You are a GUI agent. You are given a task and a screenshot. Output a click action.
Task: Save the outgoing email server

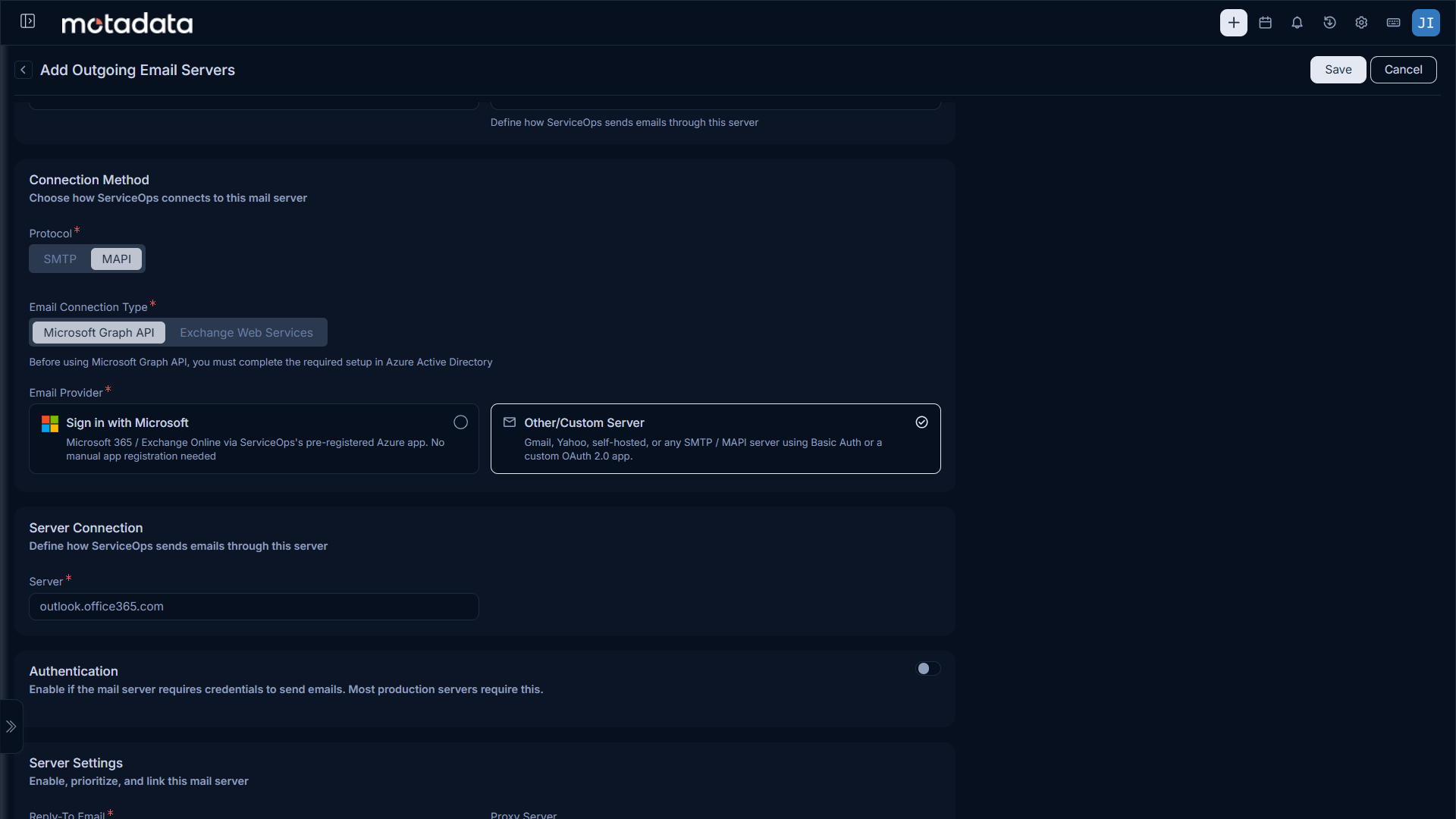pos(1338,70)
